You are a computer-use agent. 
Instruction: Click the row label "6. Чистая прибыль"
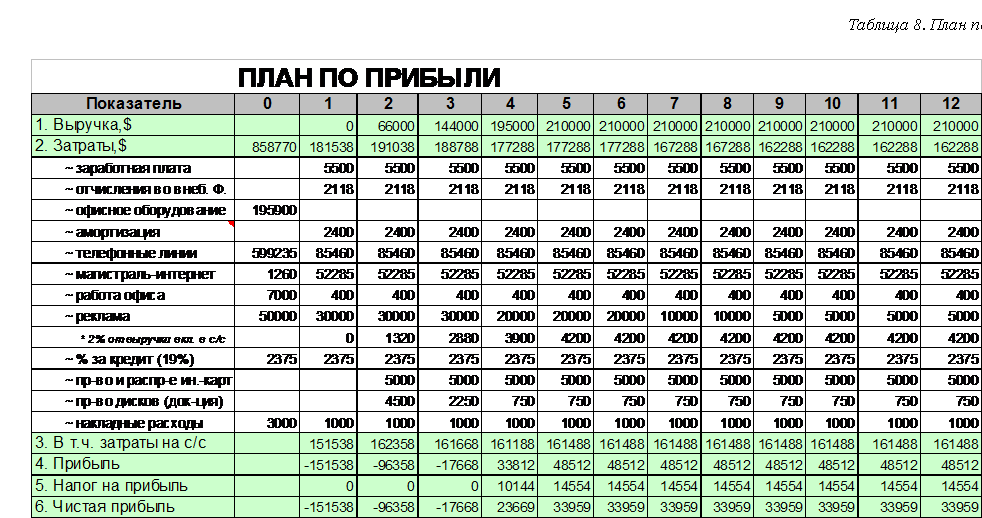[105, 507]
